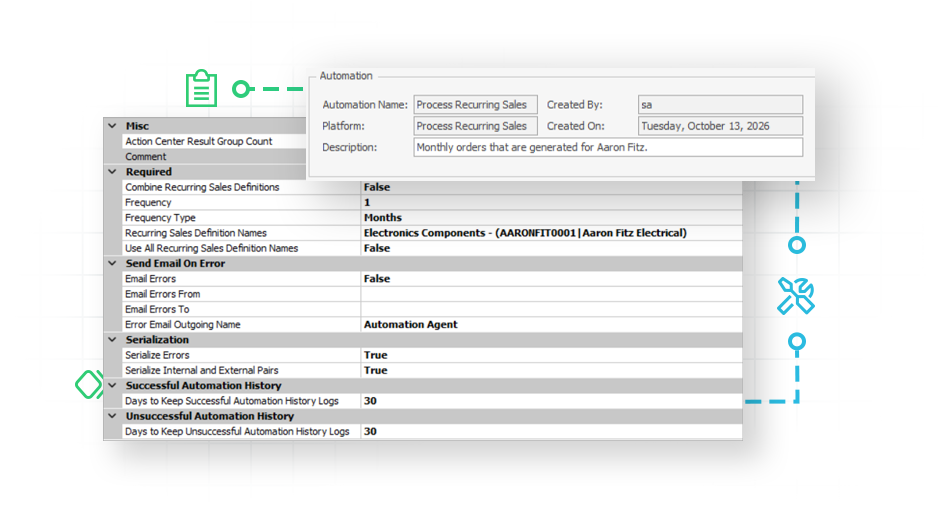Image resolution: width=938 pixels, height=509 pixels.
Task: Click the Electronics Components definition value
Action: (525, 233)
